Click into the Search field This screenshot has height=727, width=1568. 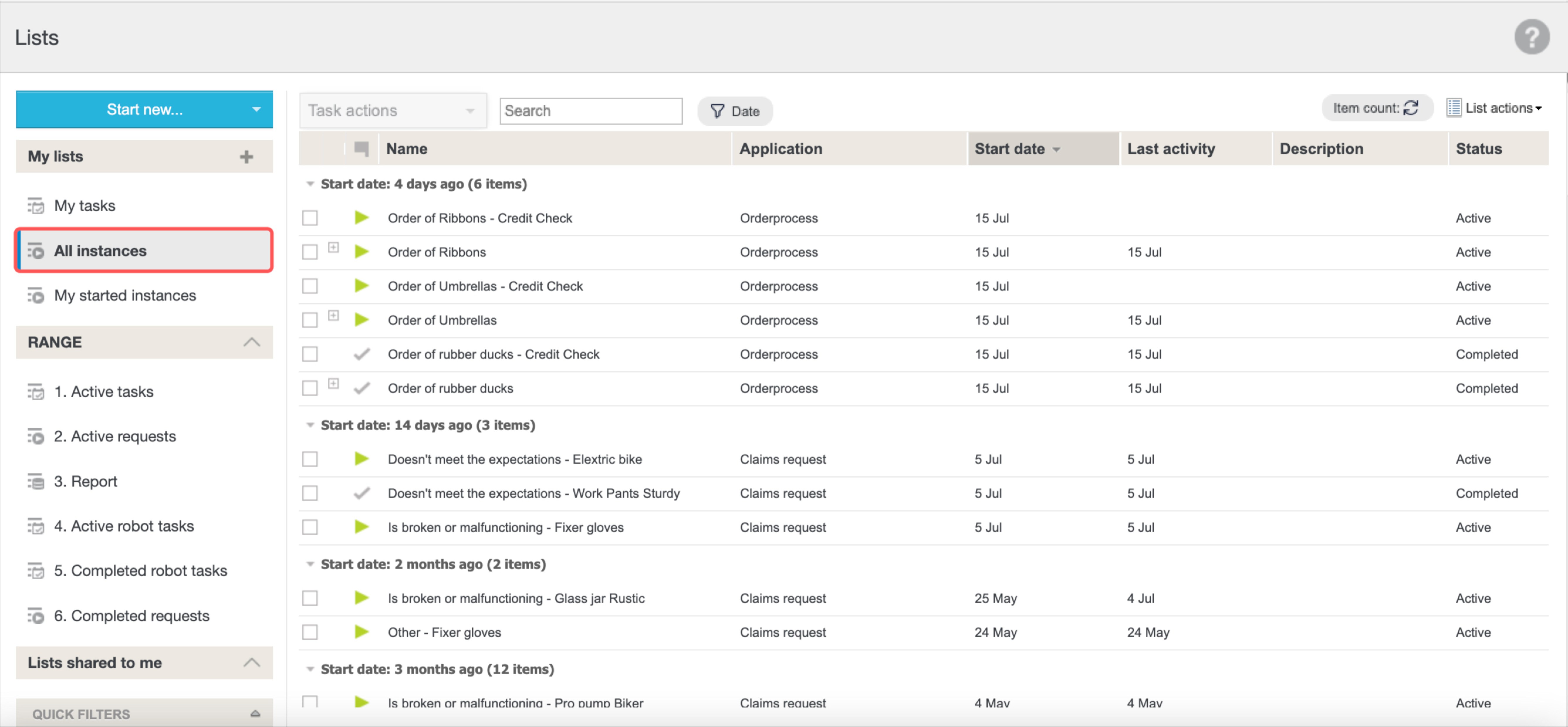point(590,111)
